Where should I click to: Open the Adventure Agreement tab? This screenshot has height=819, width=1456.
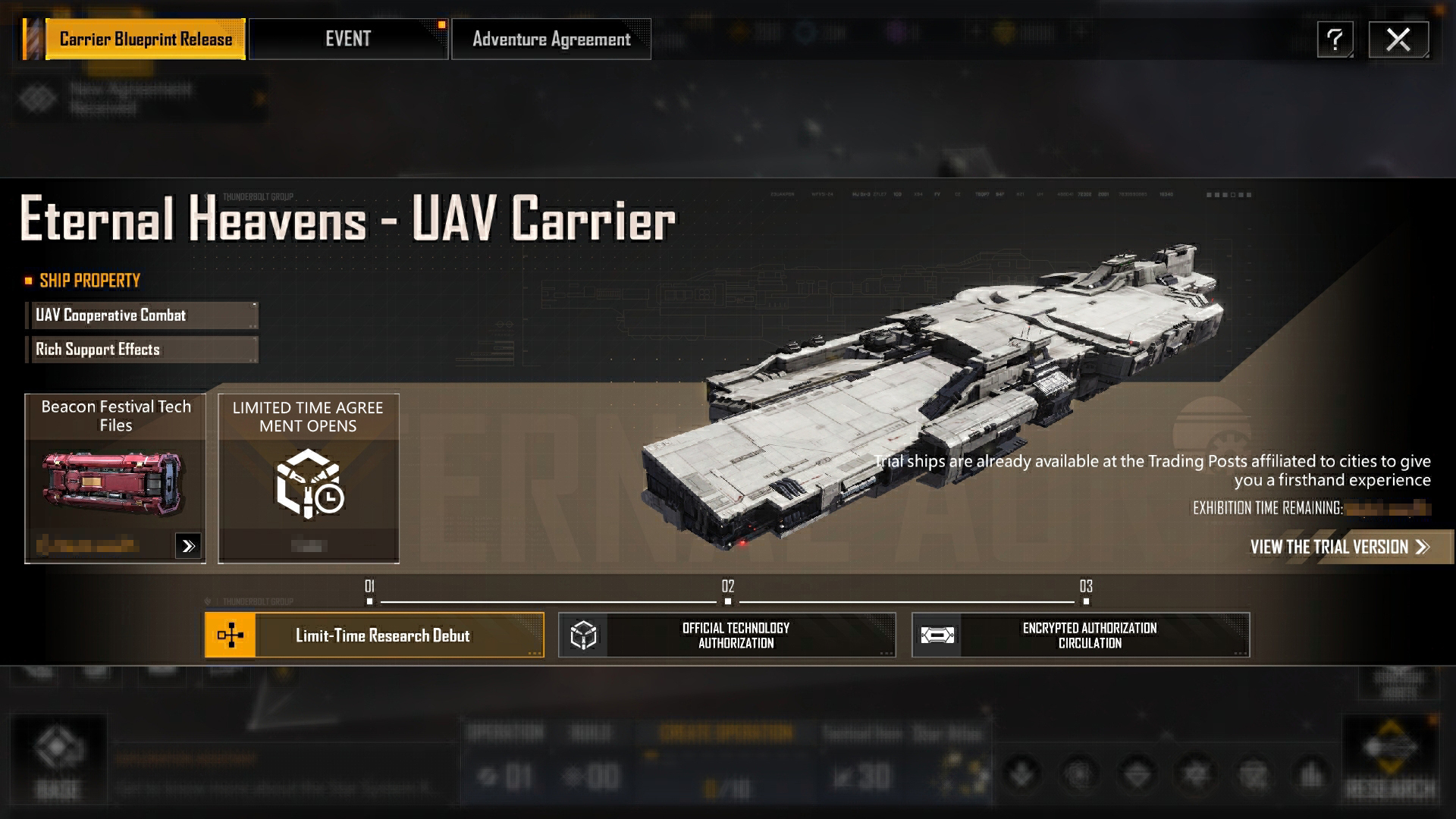click(551, 39)
